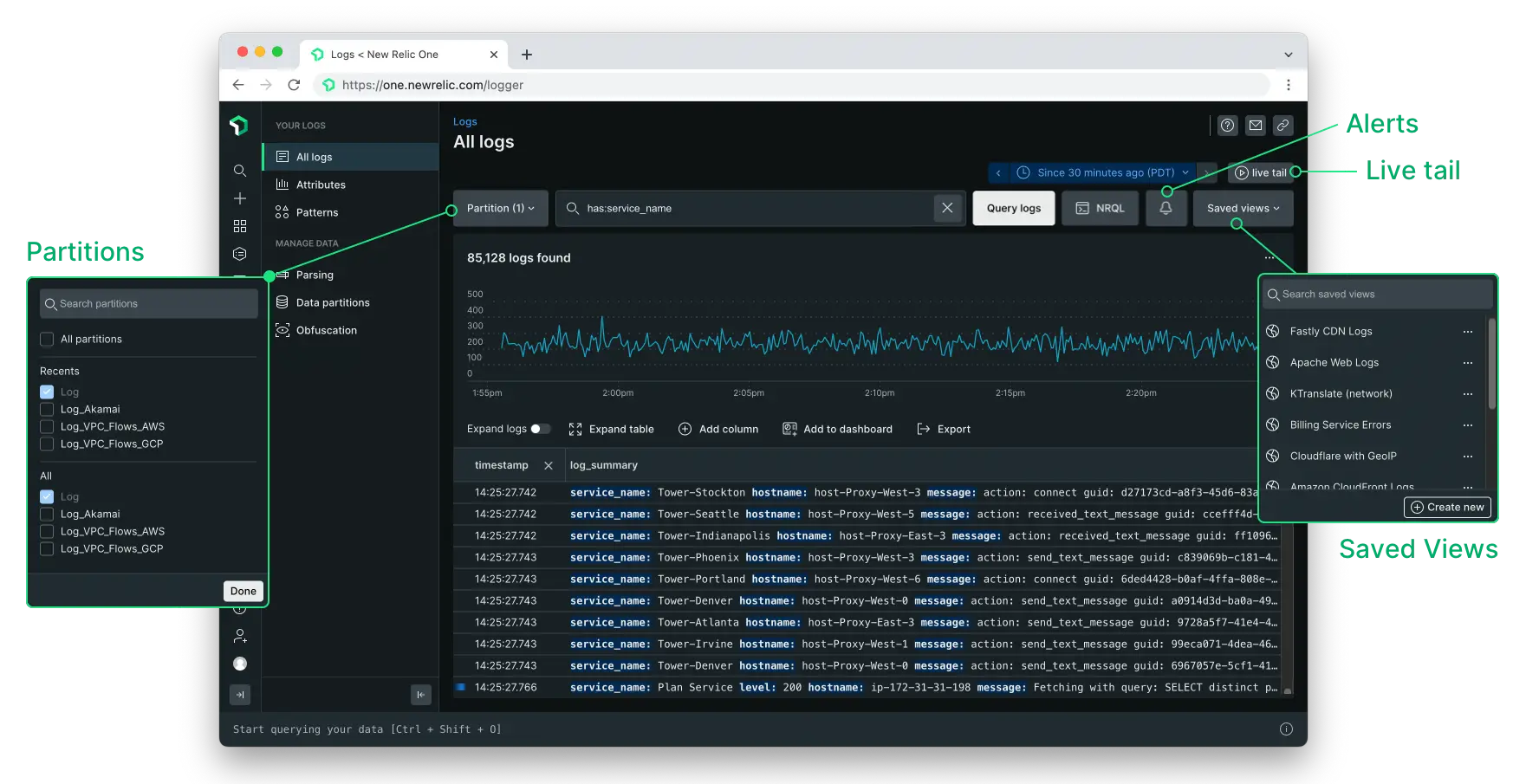
Task: Expand the Saved views dropdown
Action: click(1242, 208)
